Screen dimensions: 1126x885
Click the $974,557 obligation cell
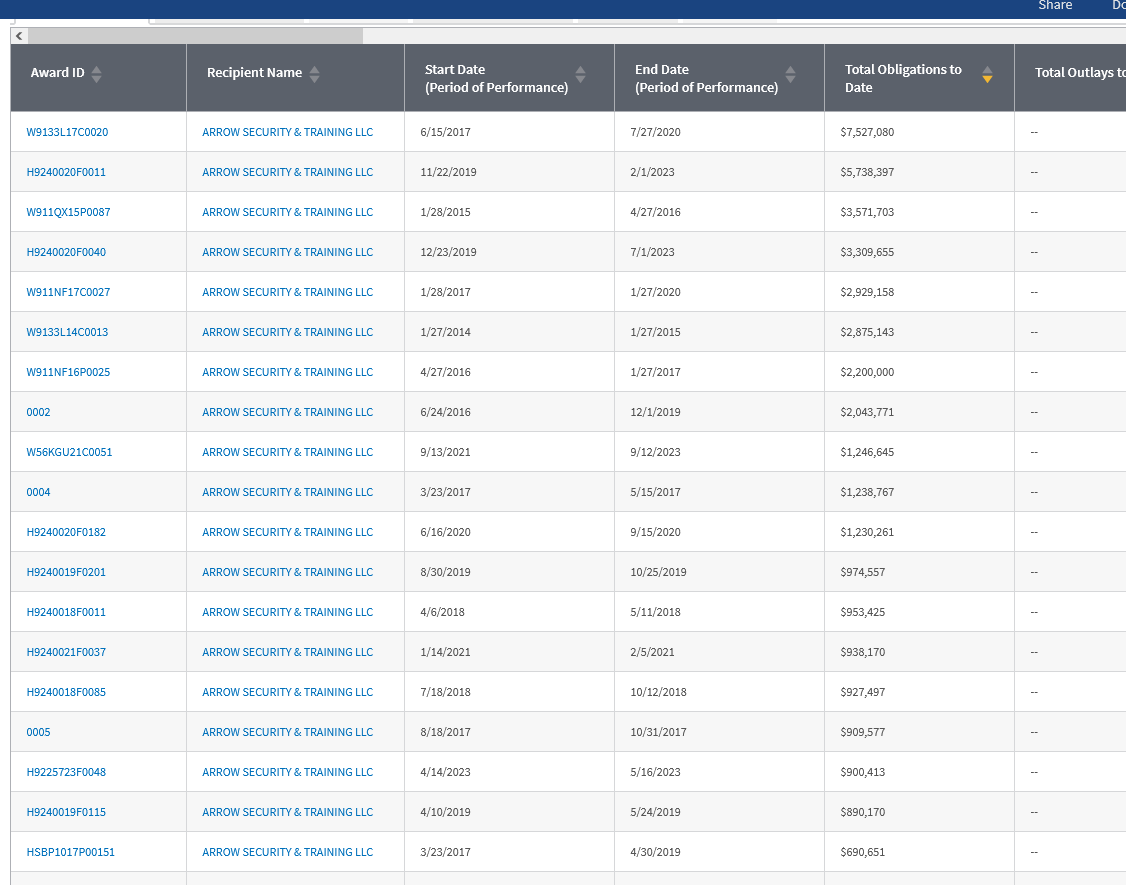click(862, 573)
